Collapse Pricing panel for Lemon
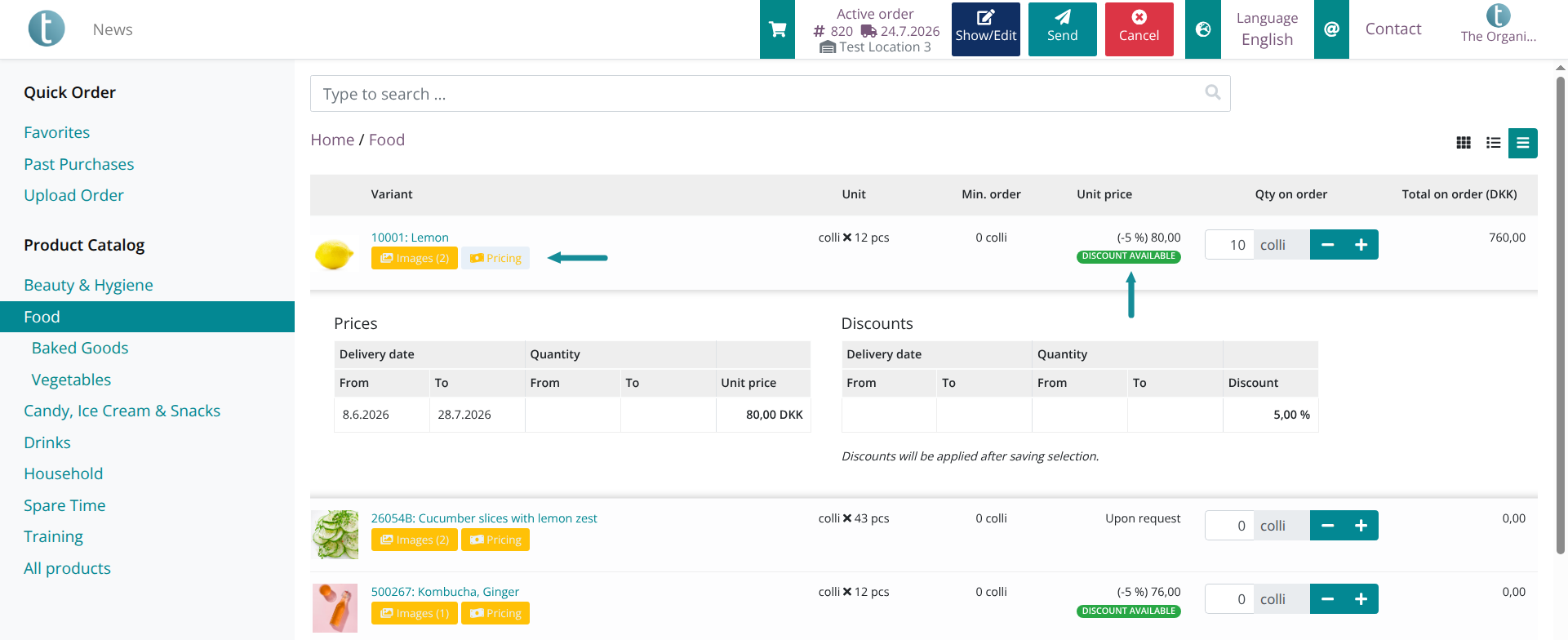Image resolution: width=1568 pixels, height=640 pixels. pos(495,258)
